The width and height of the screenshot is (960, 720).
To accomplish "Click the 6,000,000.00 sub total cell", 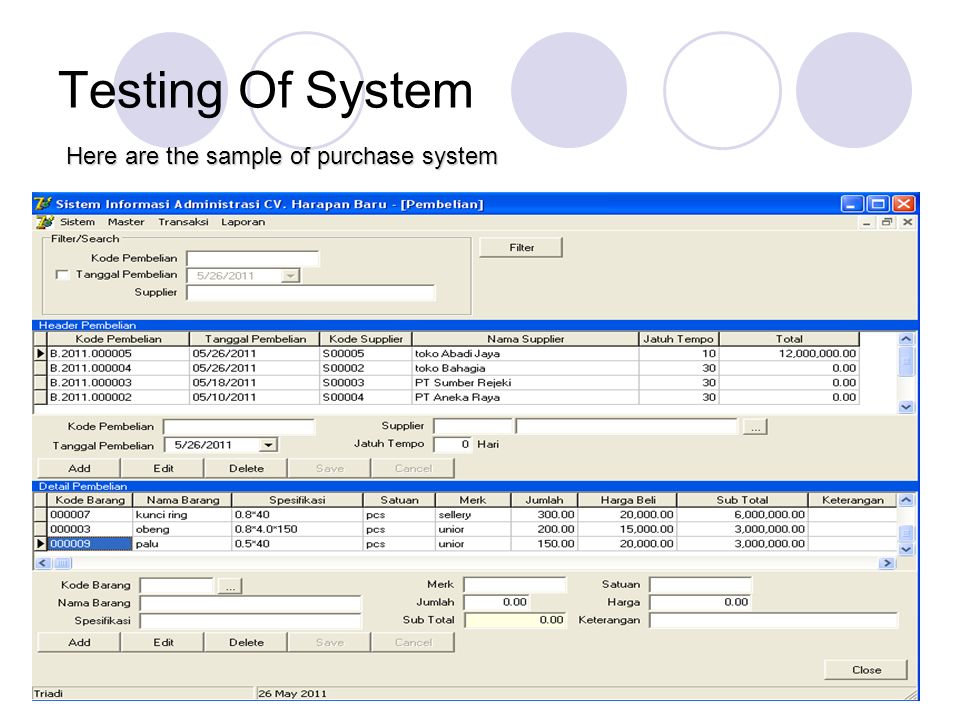I will [742, 514].
